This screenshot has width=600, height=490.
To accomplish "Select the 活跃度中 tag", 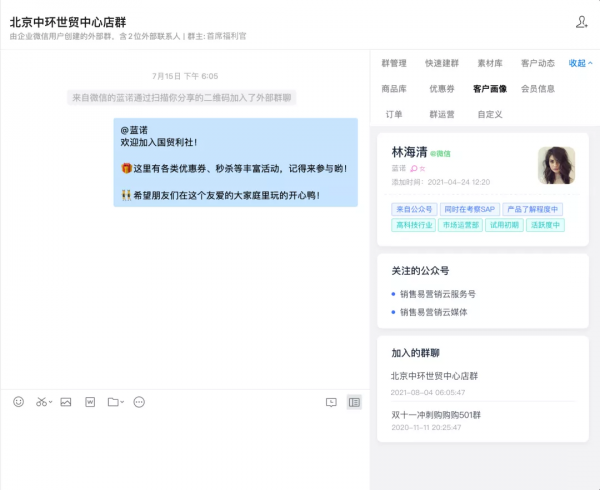I will (x=545, y=225).
